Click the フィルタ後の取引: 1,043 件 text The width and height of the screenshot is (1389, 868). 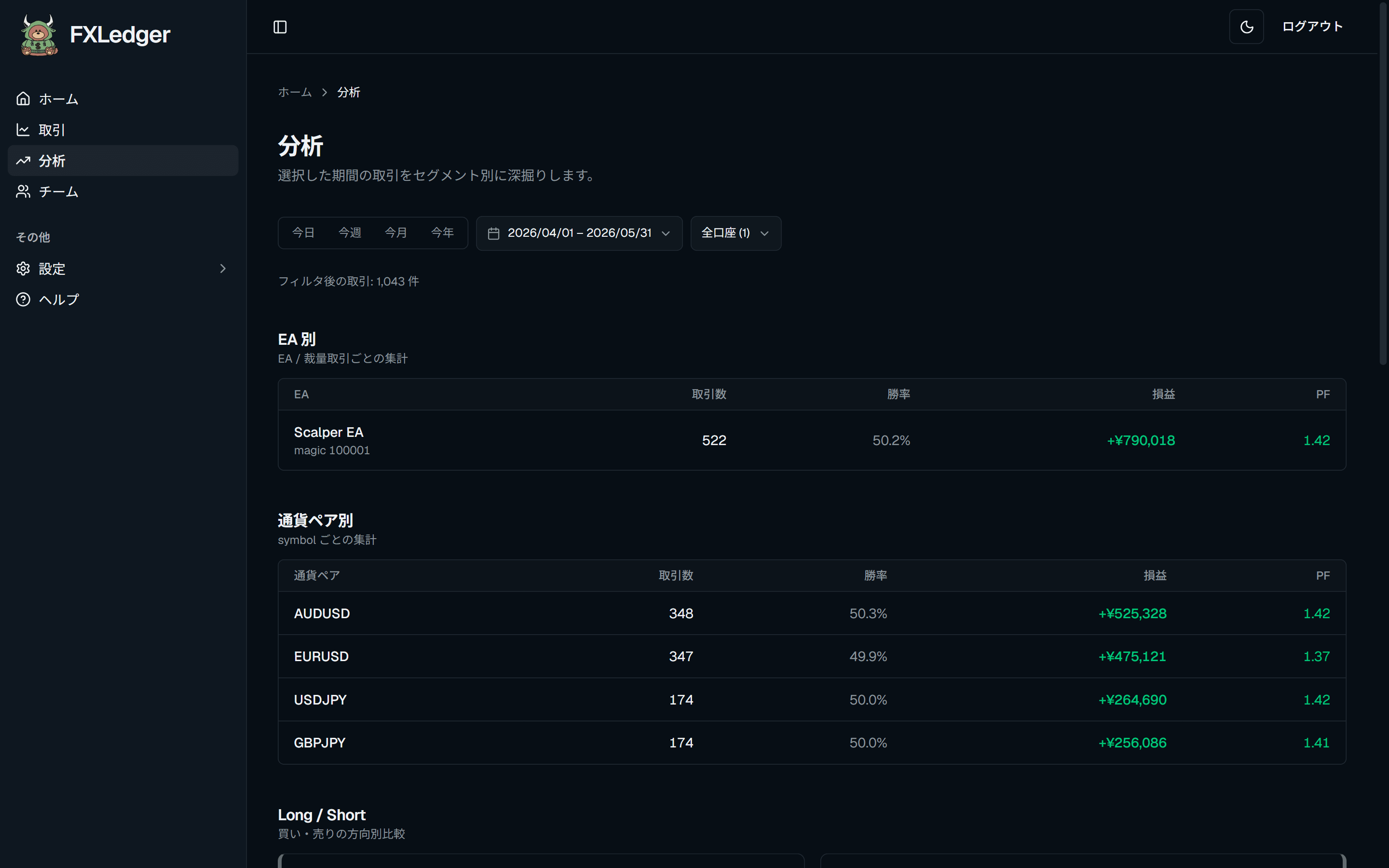[x=348, y=281]
